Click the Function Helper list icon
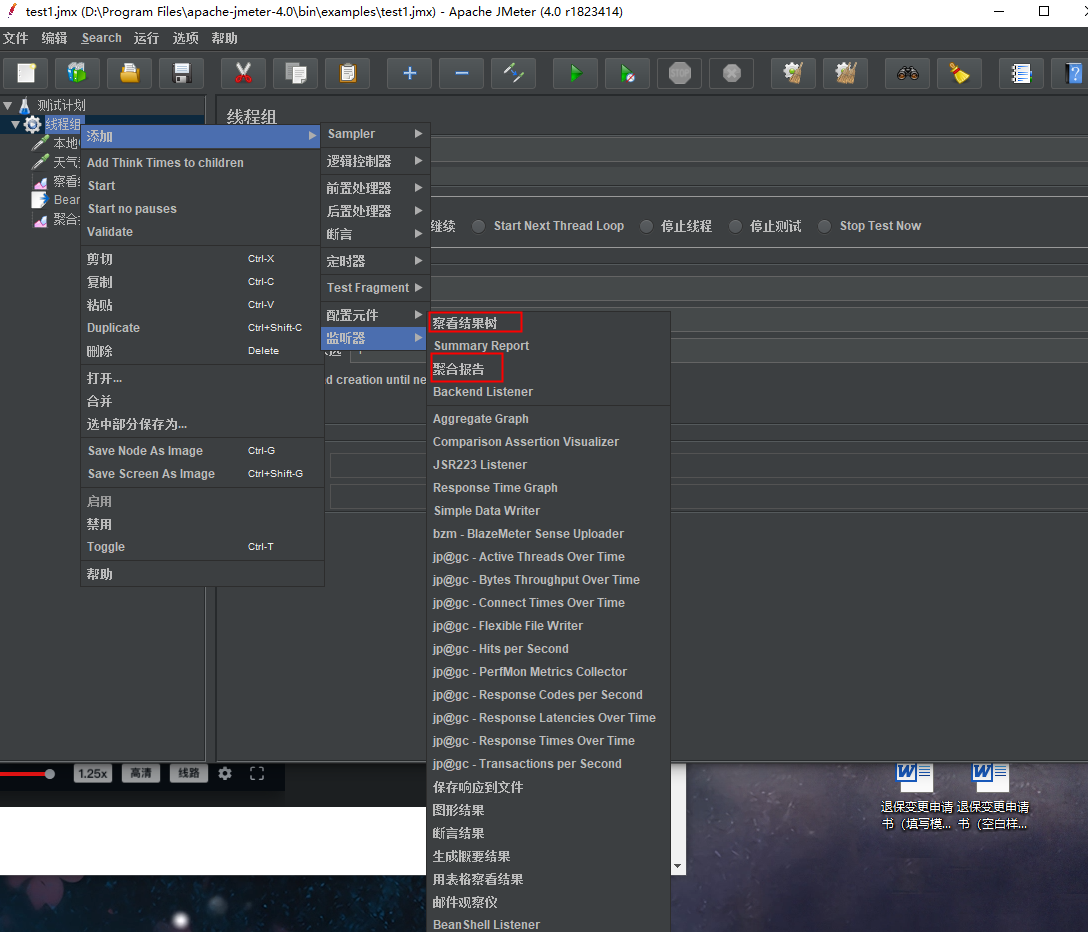The image size is (1088, 932). click(1021, 73)
